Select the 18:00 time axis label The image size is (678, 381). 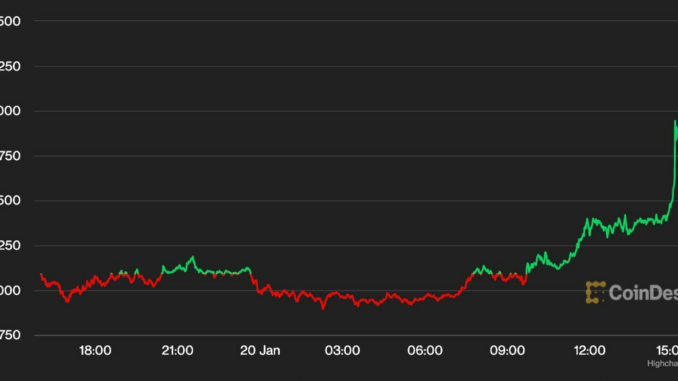(95, 350)
